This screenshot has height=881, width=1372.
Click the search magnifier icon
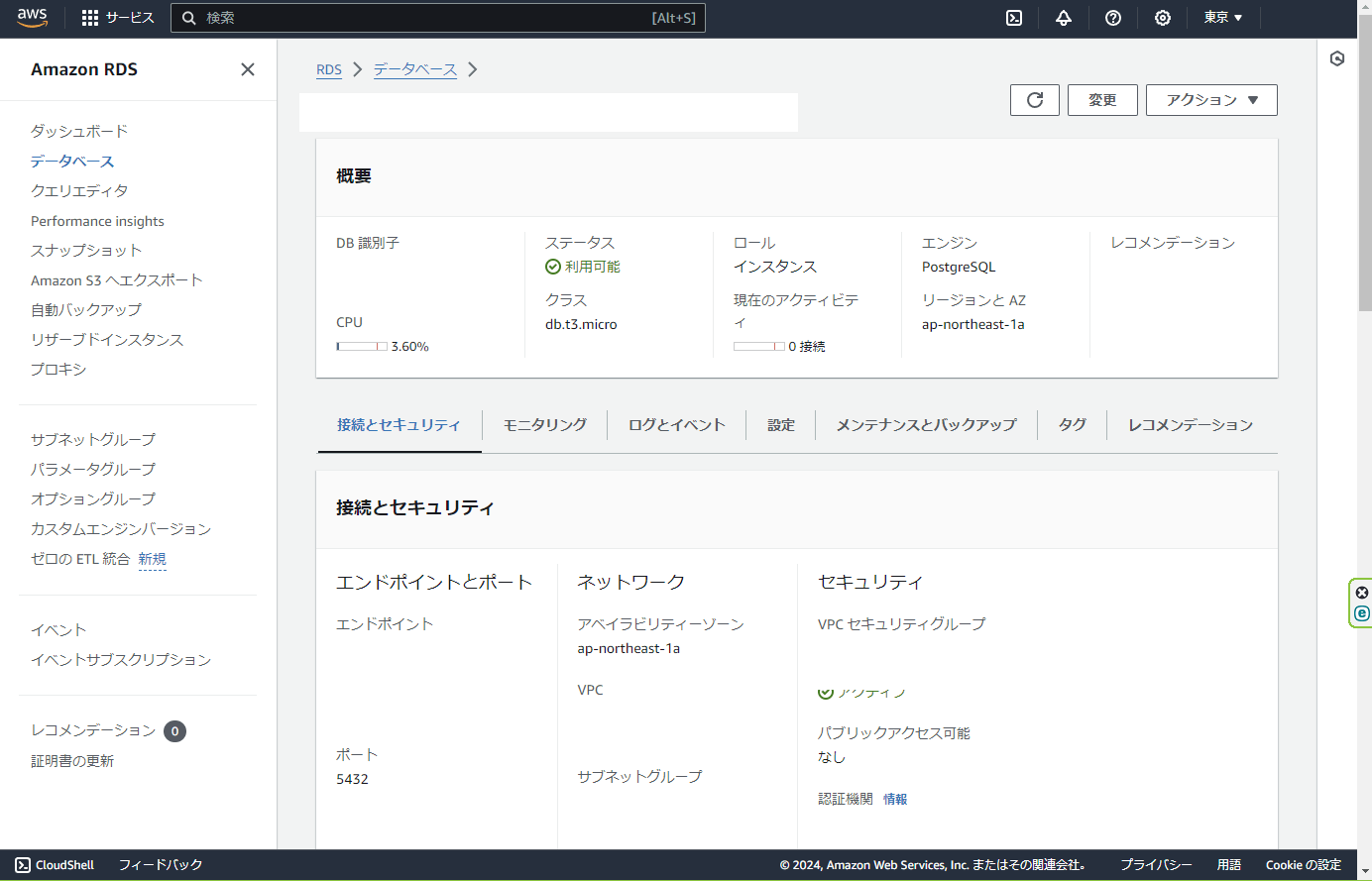coord(189,18)
